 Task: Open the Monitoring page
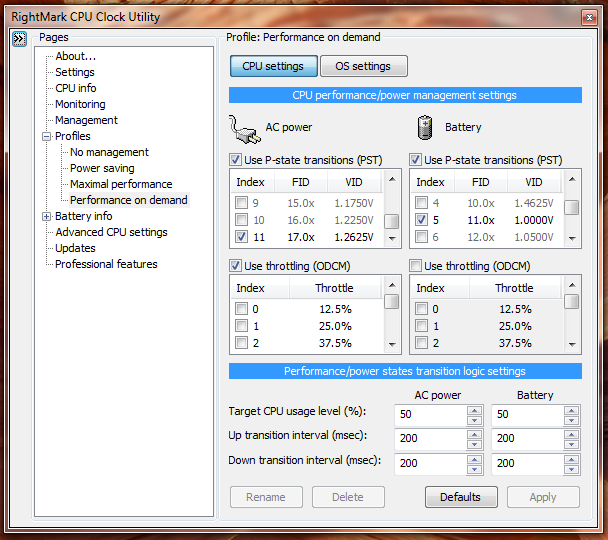(x=80, y=104)
